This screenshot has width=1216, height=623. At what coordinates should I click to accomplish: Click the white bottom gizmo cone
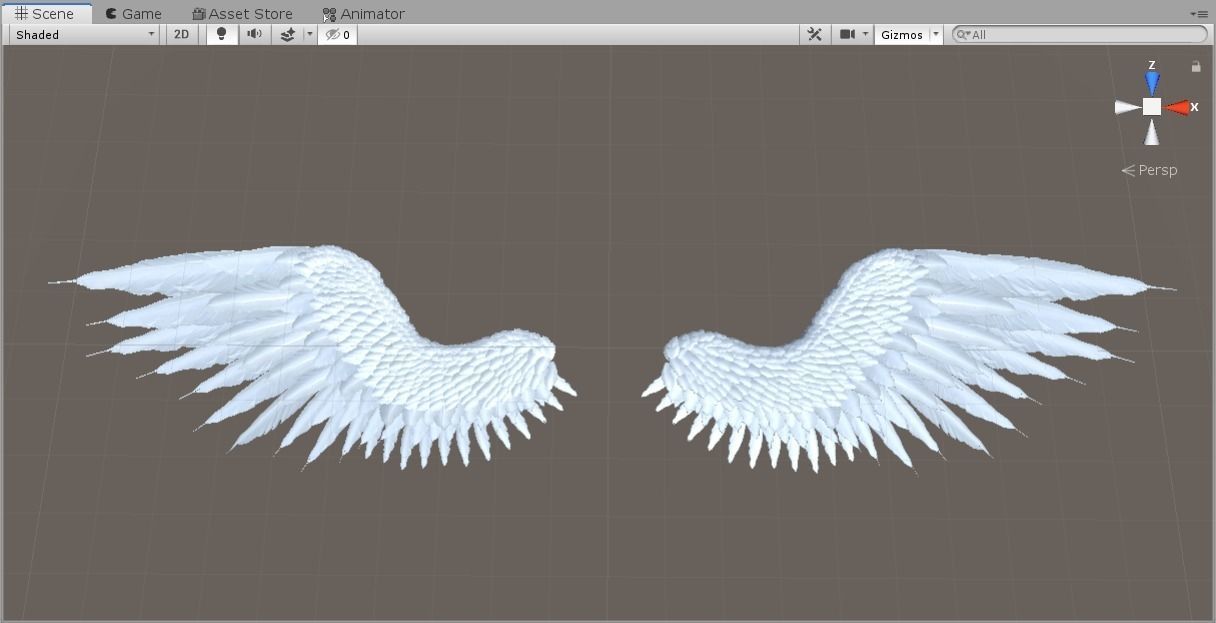pyautogui.click(x=1152, y=132)
